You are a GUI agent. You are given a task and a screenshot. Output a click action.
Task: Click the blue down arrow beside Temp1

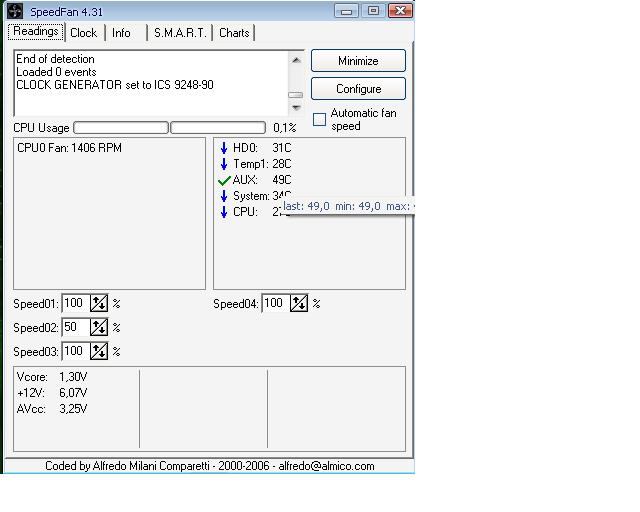(224, 164)
